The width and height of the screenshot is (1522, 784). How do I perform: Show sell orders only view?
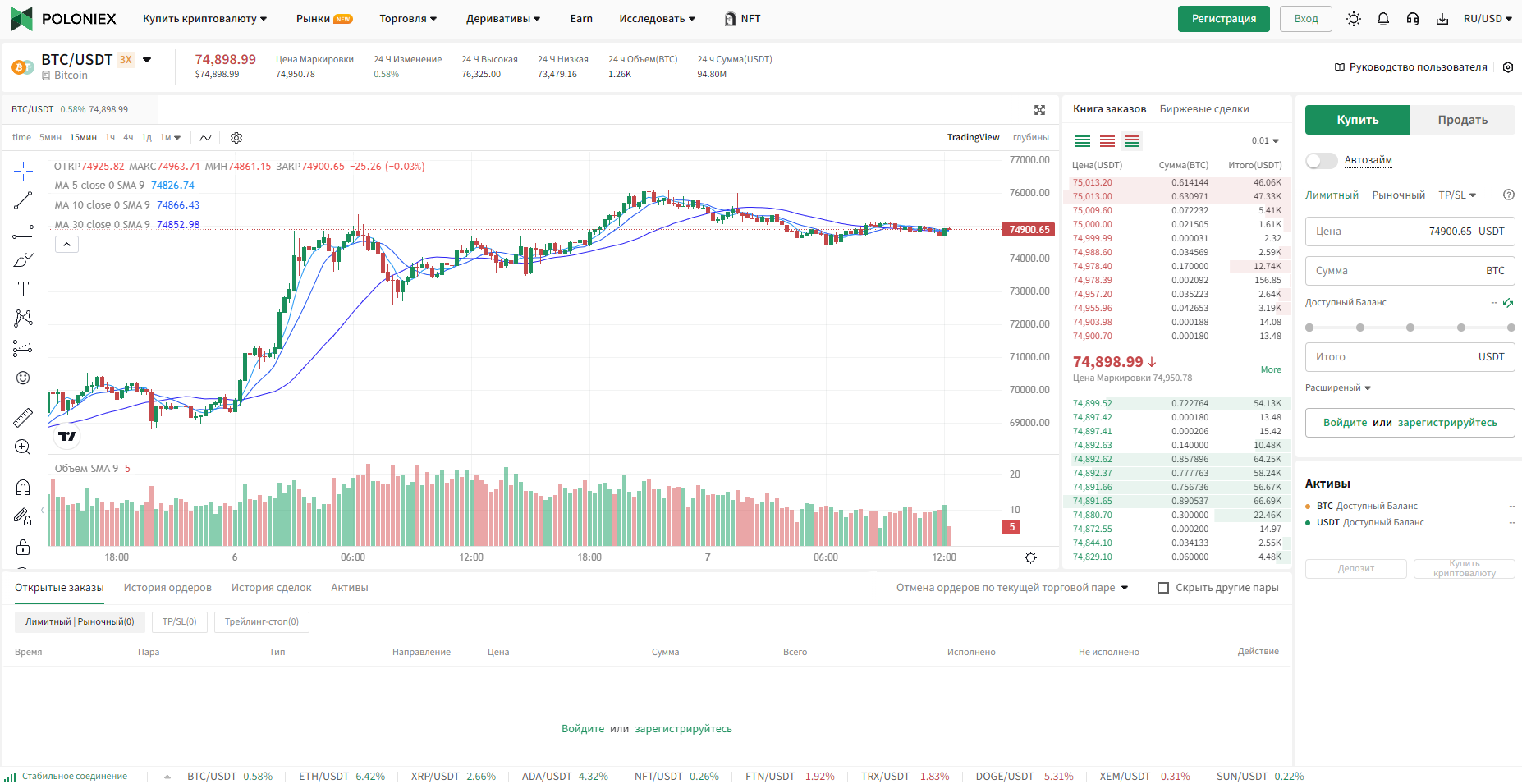point(1107,141)
